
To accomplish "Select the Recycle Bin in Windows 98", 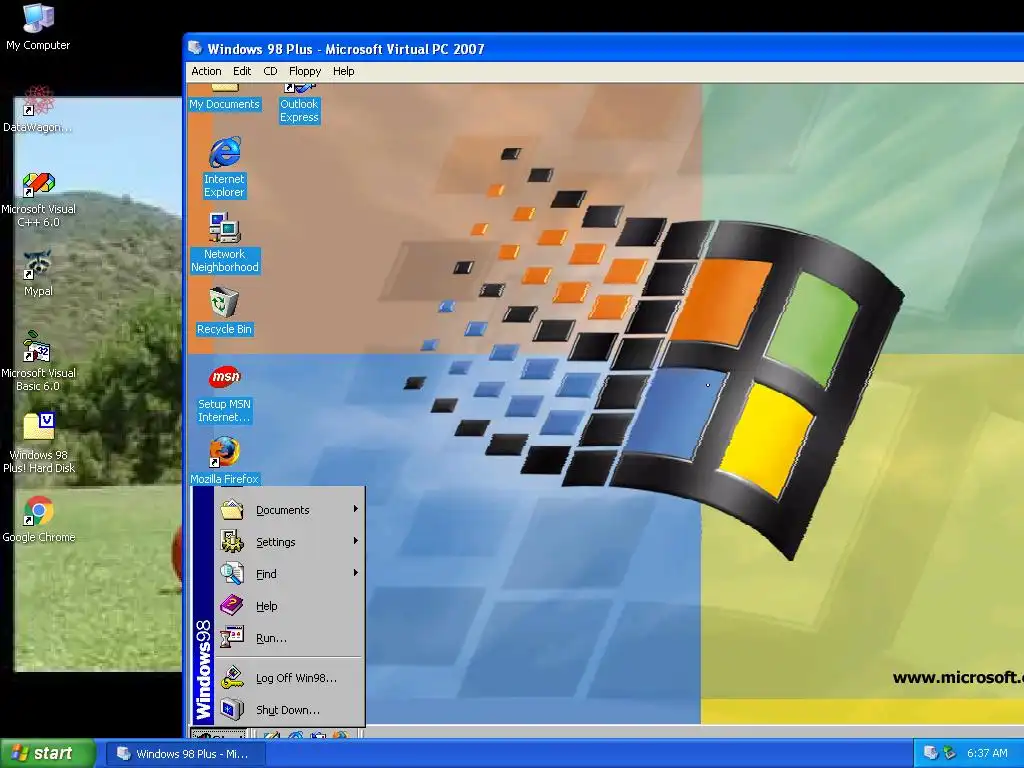I will [224, 312].
